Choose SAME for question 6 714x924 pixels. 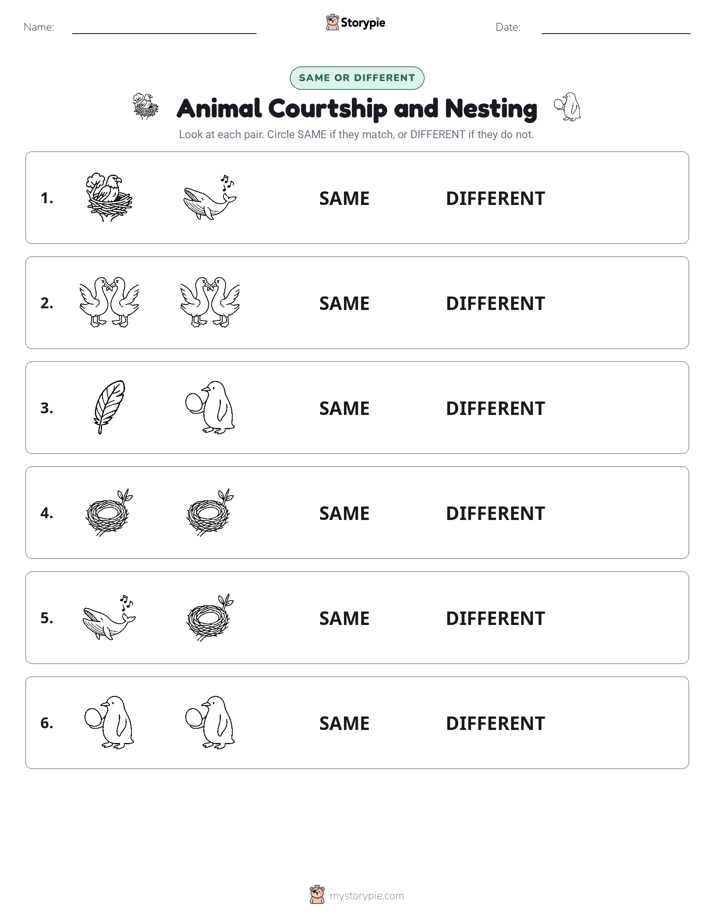point(344,723)
